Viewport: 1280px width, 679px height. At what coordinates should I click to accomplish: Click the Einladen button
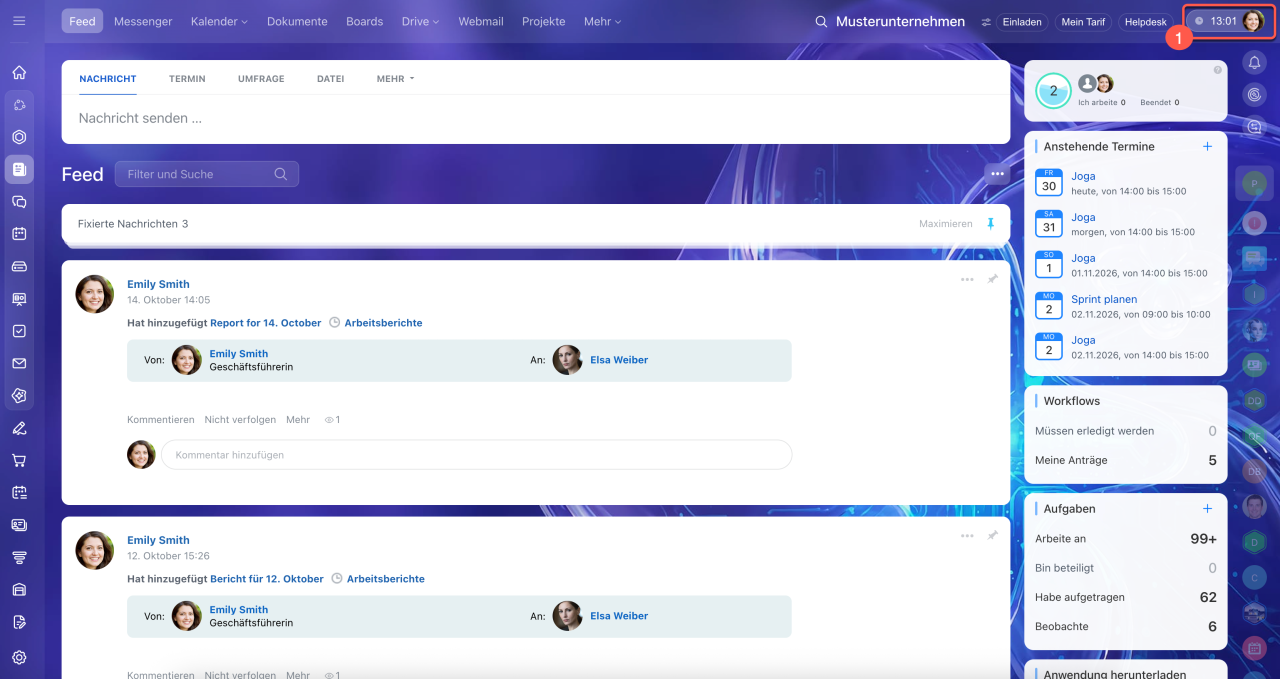pyautogui.click(x=1022, y=21)
